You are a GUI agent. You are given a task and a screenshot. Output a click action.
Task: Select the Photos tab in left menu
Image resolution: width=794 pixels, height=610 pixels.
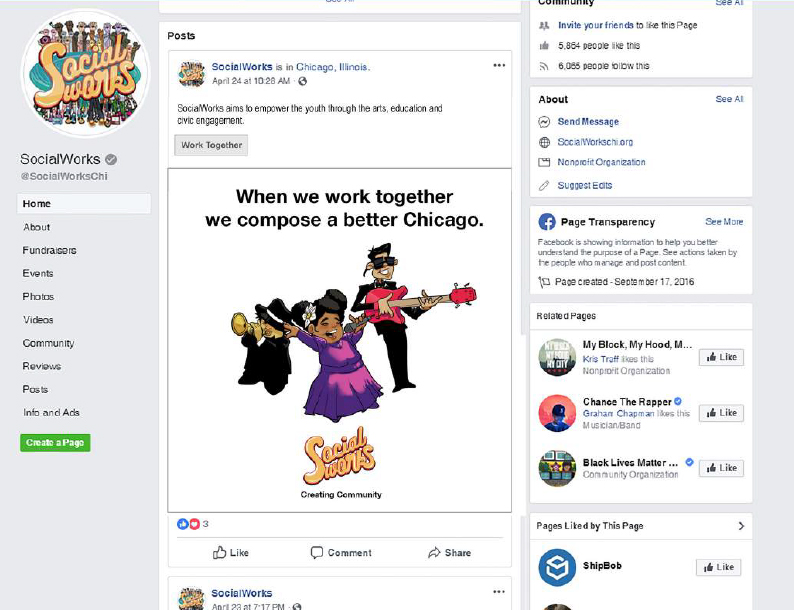(x=39, y=297)
